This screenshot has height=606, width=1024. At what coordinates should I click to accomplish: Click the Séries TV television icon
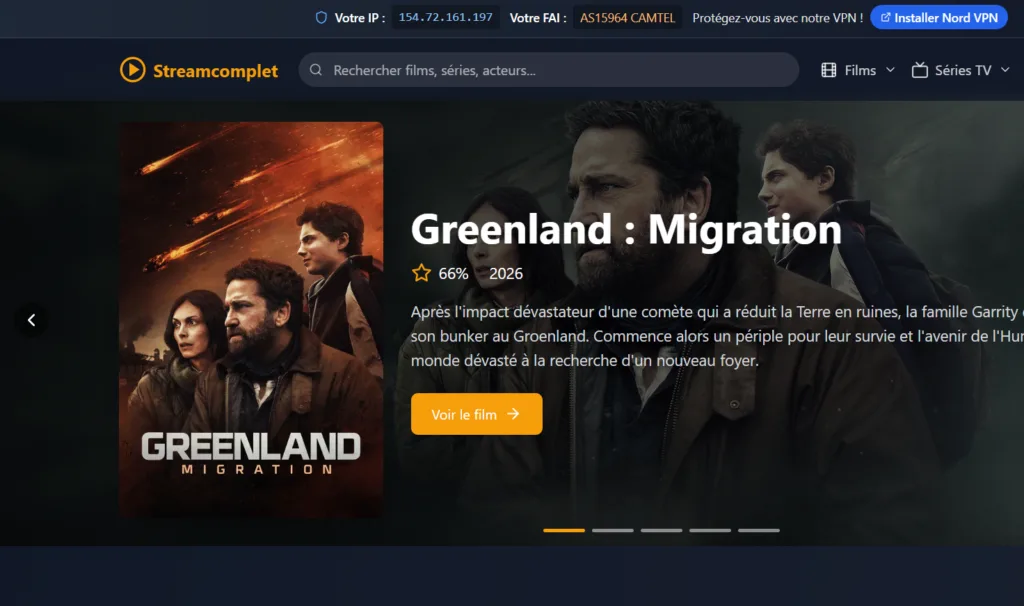click(920, 70)
